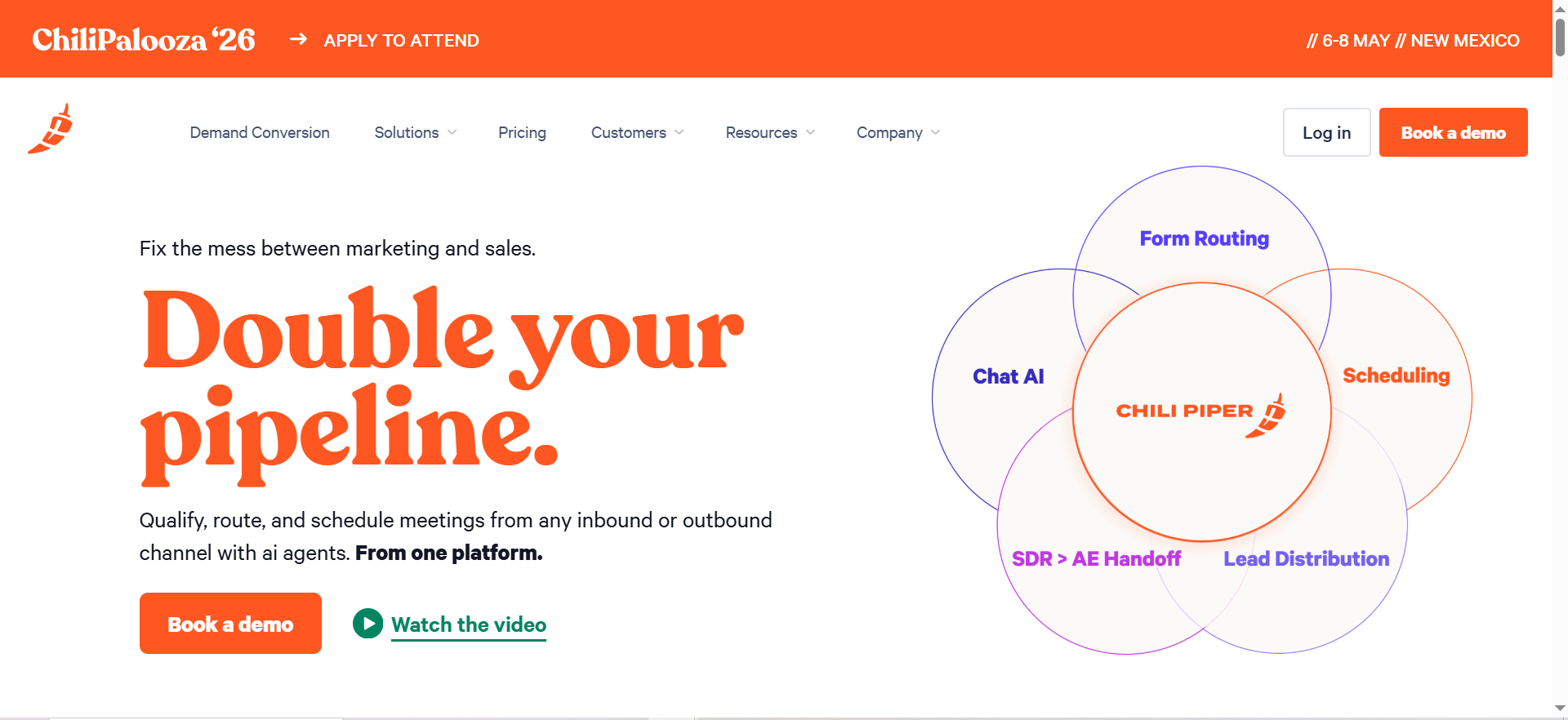Screen dimensions: 1568x720
Task: Open the Resources dropdown chevron
Action: [x=810, y=132]
